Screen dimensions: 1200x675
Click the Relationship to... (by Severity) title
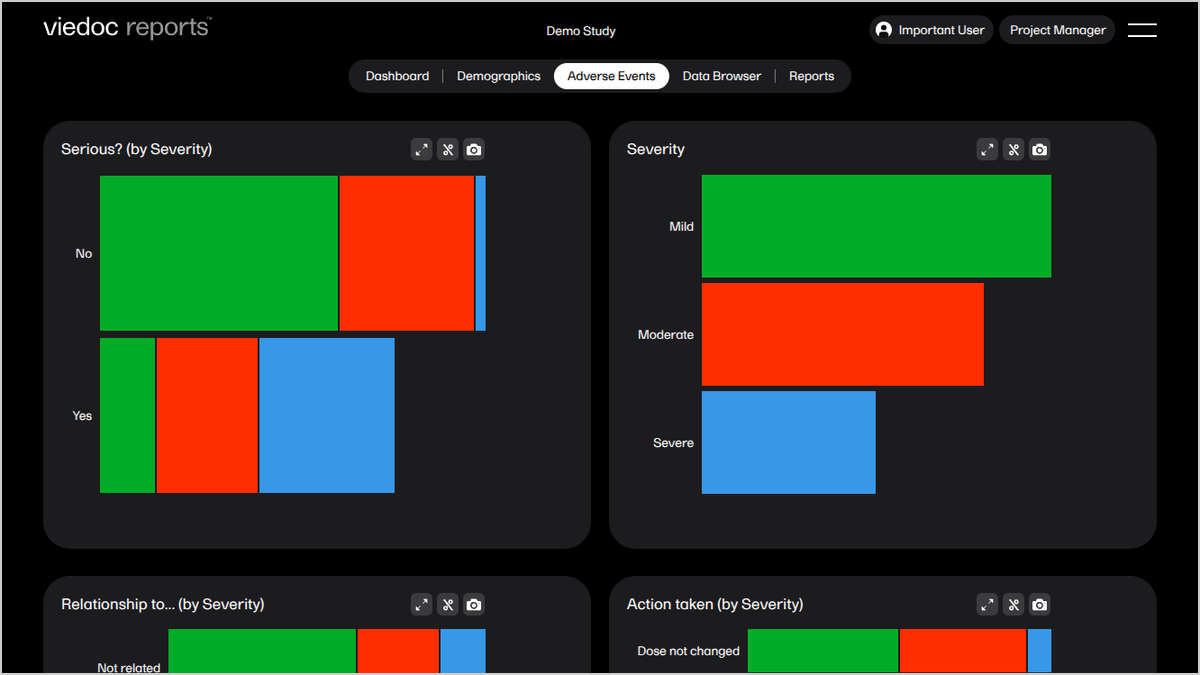coord(163,604)
